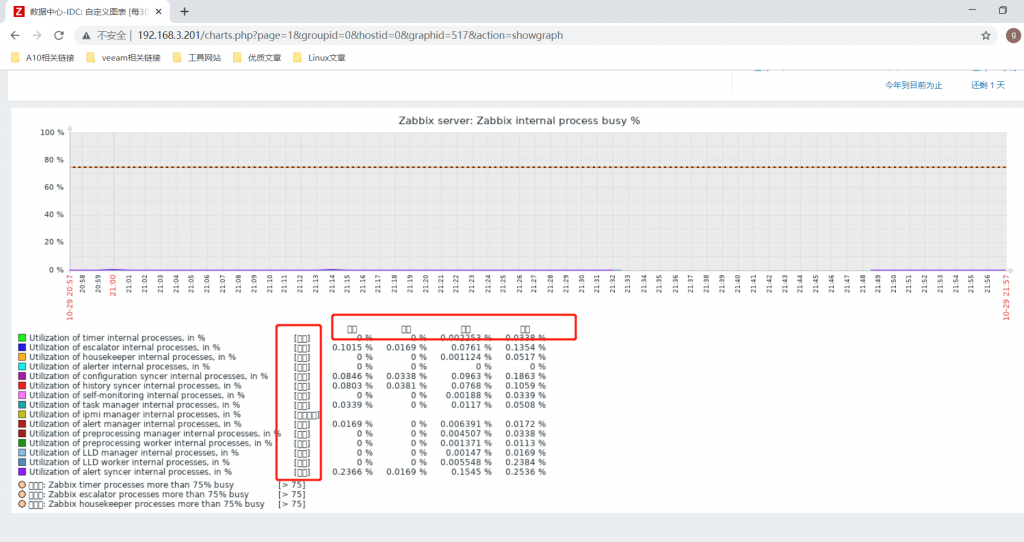Click 'Utilization of LLD worker' legend text
Screen dimensions: 1024x542
(x=129, y=462)
